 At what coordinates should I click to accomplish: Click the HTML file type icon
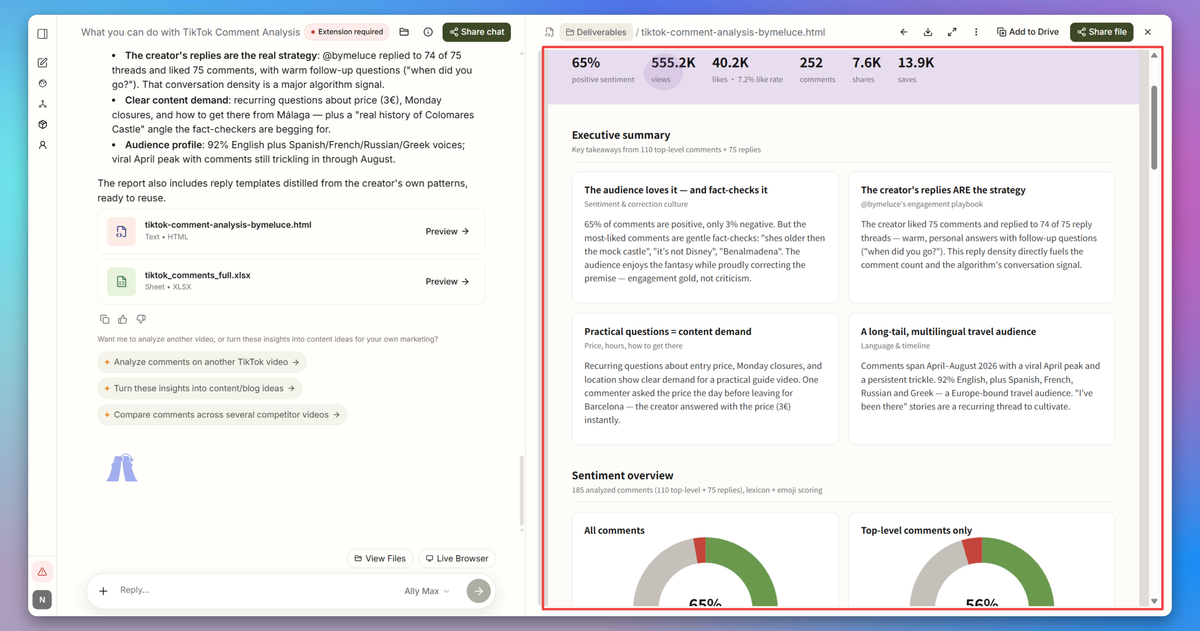121,231
